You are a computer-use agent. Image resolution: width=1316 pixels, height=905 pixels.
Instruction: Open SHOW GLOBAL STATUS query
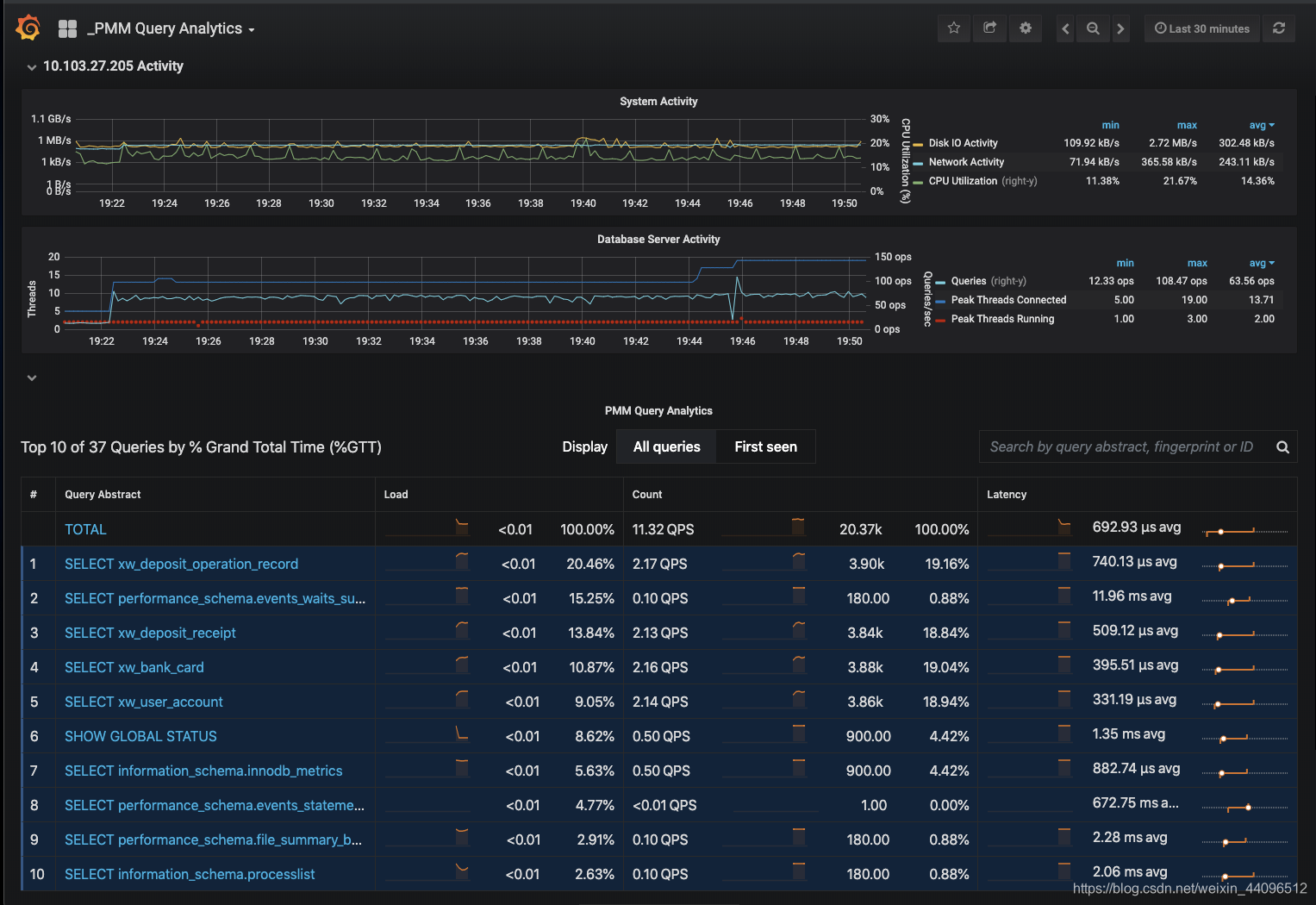140,736
